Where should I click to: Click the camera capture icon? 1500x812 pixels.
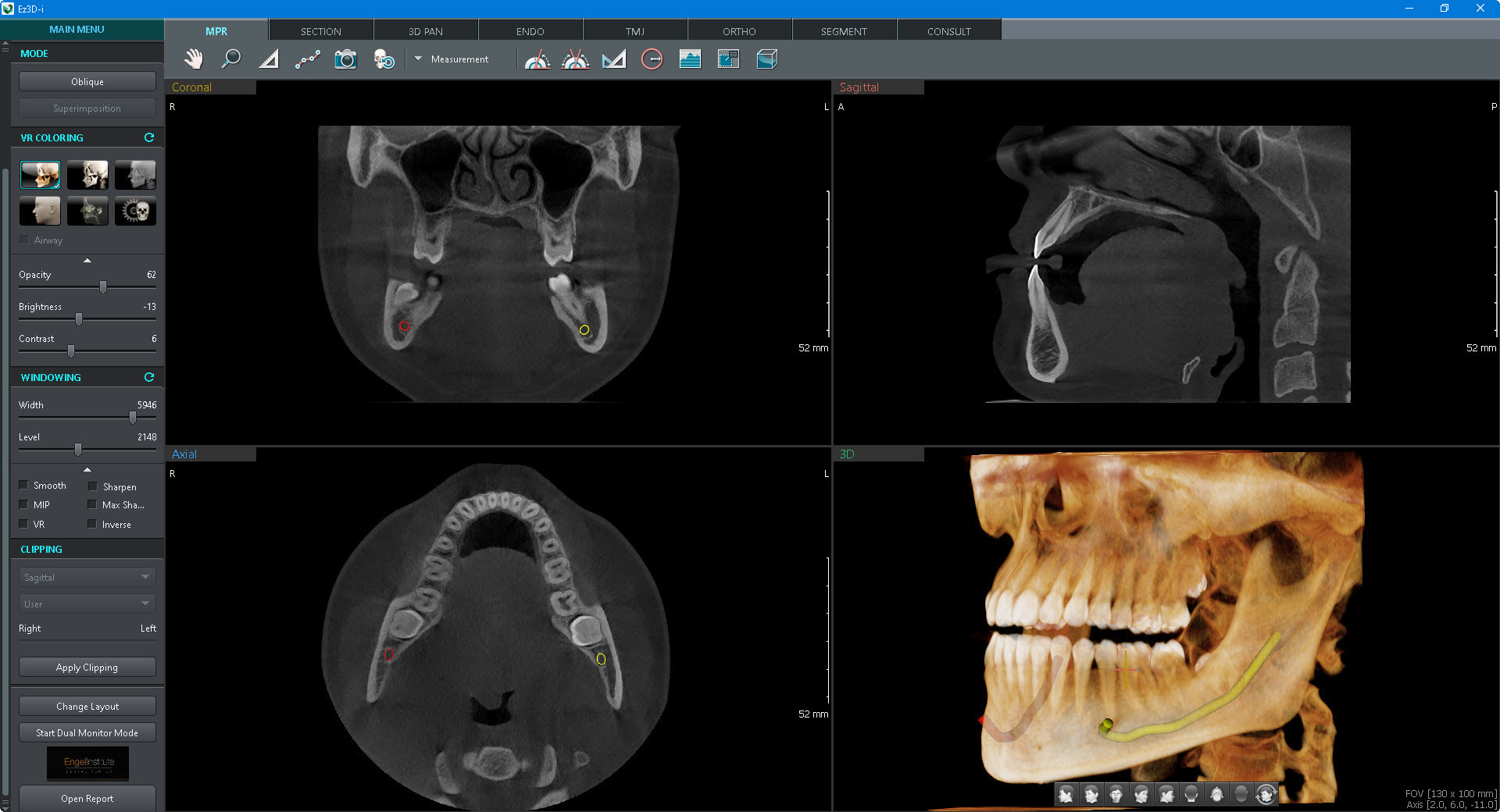coord(345,59)
